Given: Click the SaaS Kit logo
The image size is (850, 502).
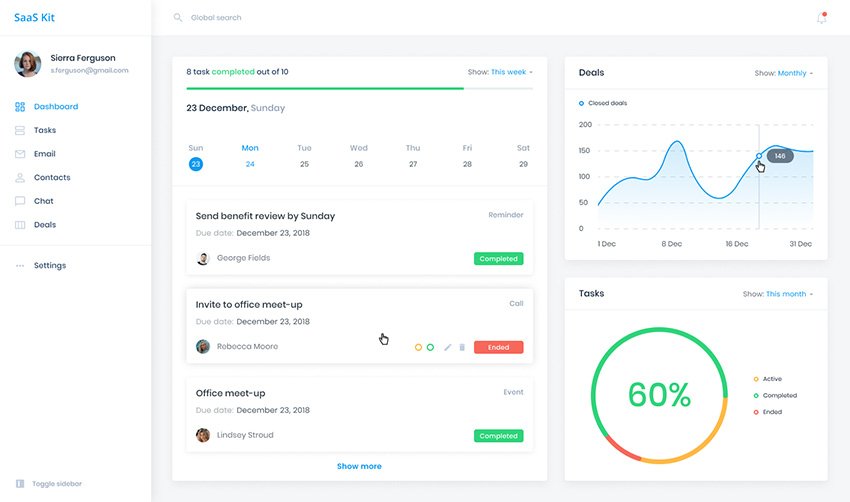Looking at the screenshot, I should pyautogui.click(x=34, y=17).
